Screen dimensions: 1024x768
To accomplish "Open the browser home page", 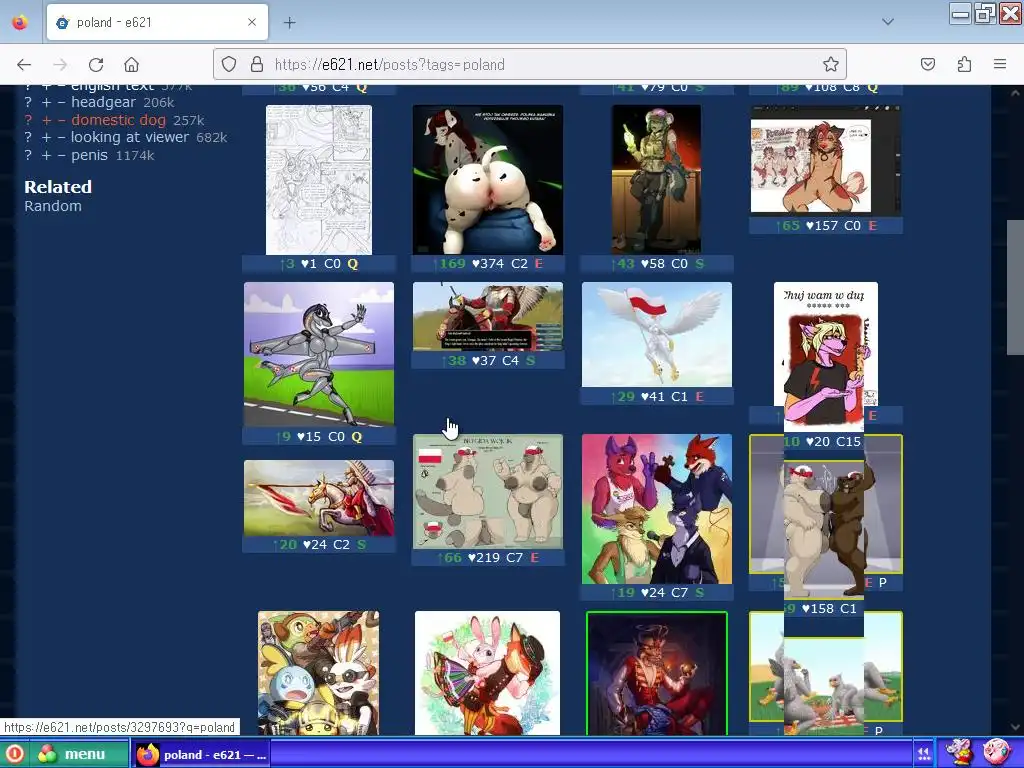I will (x=131, y=64).
